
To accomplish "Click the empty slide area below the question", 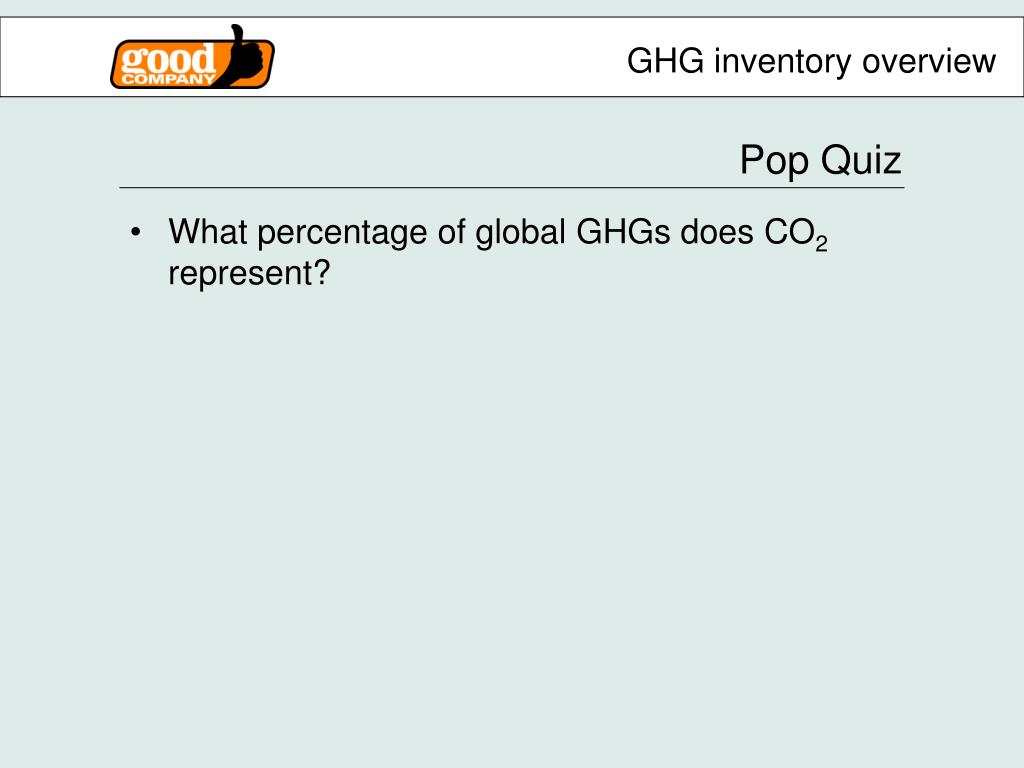I will 511,522.
